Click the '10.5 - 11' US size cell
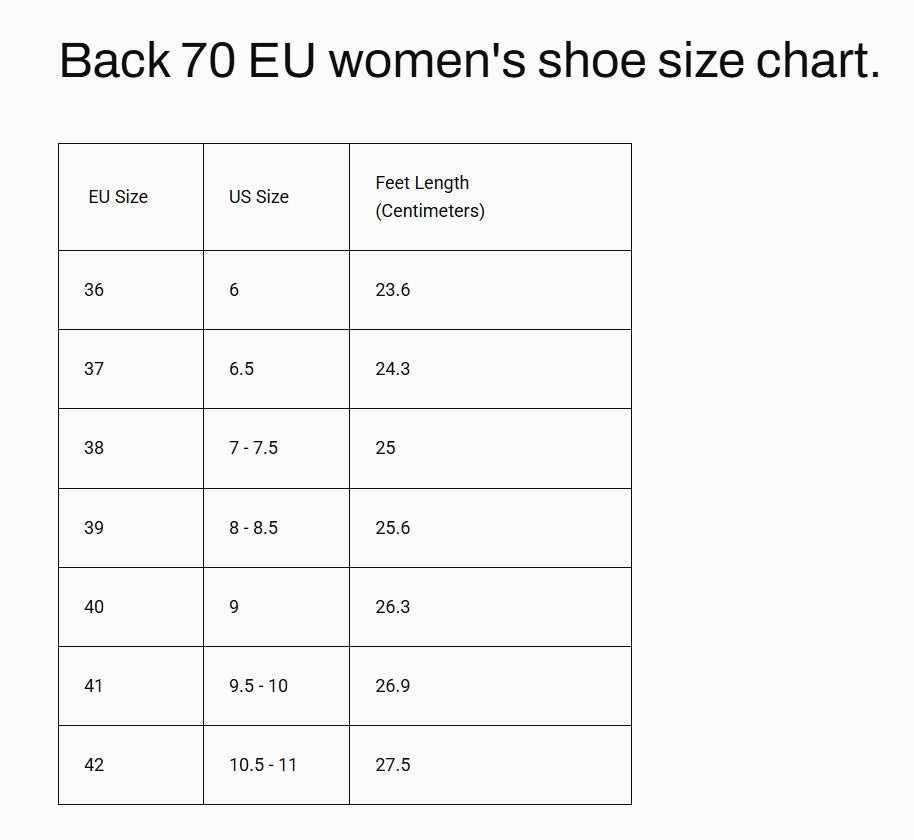This screenshot has height=840, width=914. coord(263,765)
